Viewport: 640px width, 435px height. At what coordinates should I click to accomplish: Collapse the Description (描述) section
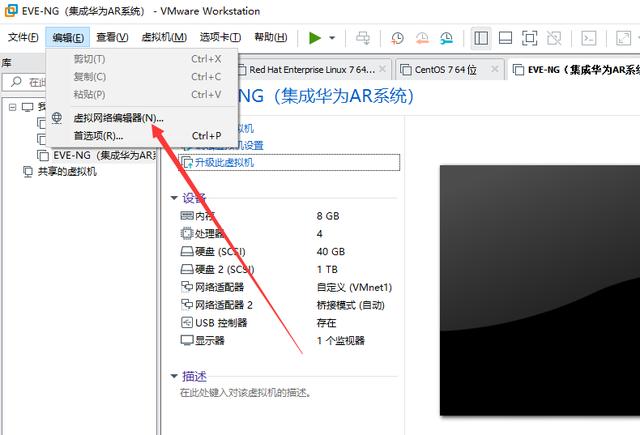(x=174, y=376)
